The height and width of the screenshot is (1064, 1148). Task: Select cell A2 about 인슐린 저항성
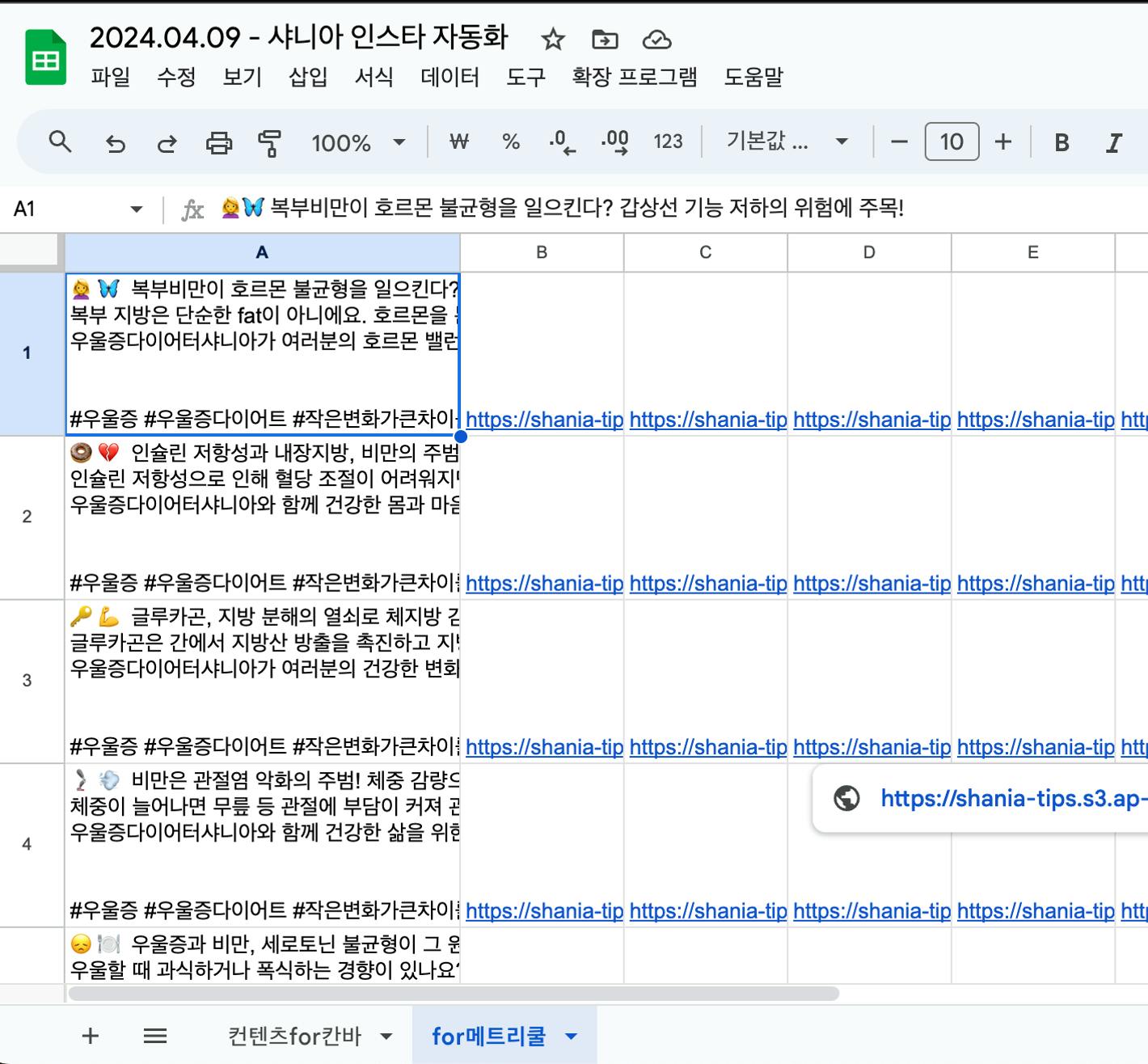263,517
